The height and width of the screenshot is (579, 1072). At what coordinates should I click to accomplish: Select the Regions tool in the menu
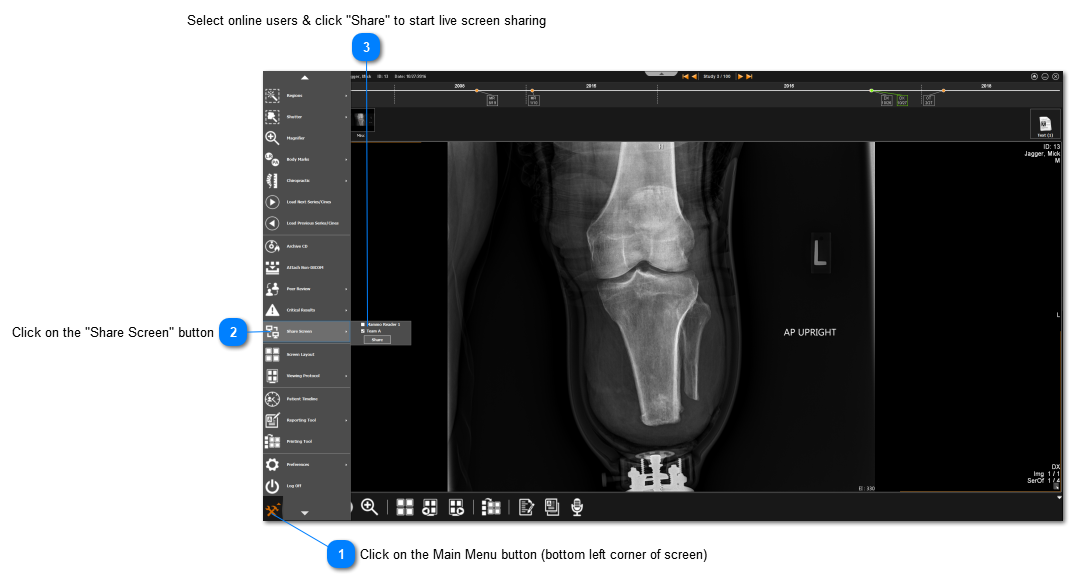pos(300,95)
